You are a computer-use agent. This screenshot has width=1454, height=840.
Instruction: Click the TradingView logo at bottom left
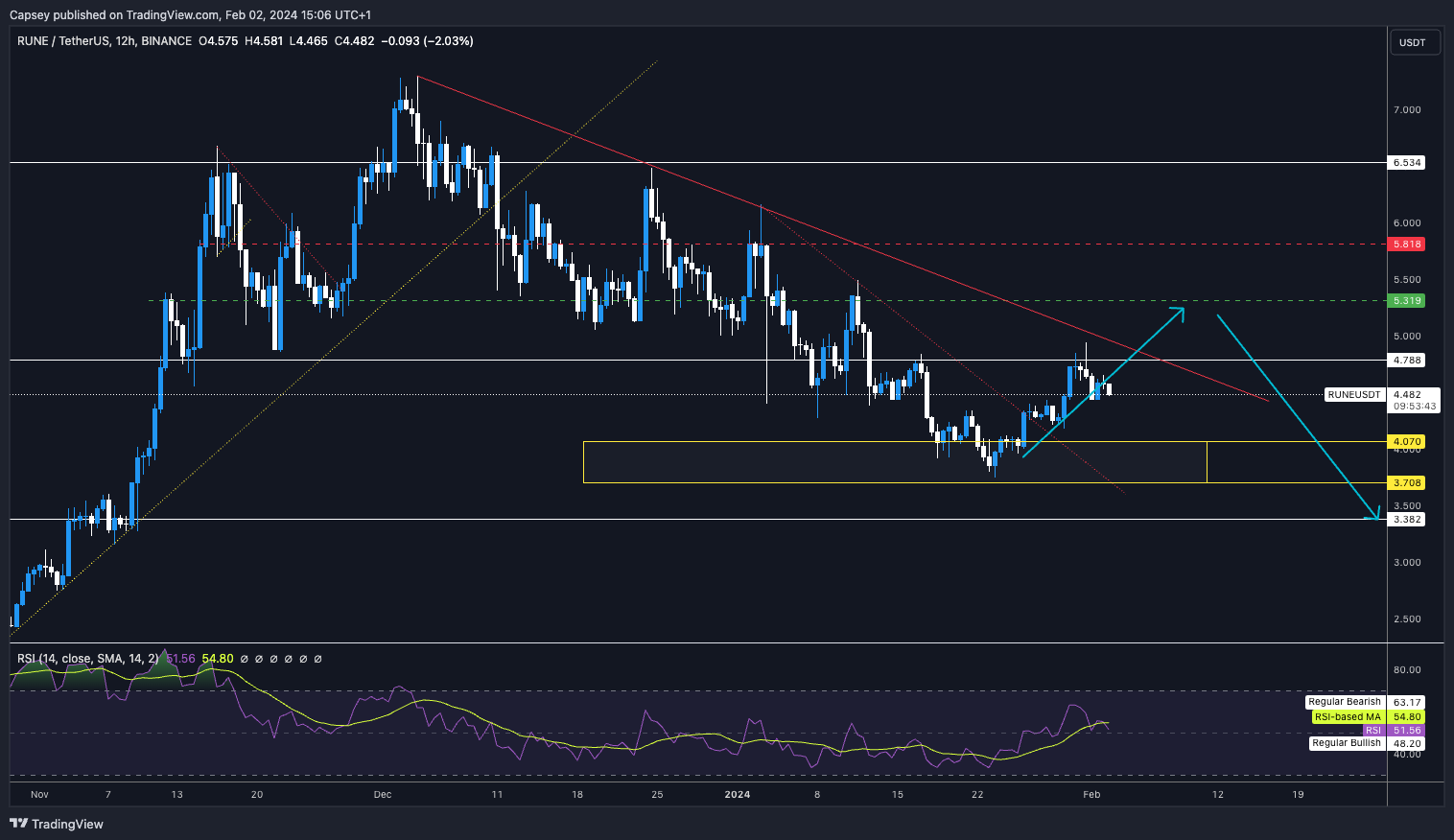pos(57,824)
